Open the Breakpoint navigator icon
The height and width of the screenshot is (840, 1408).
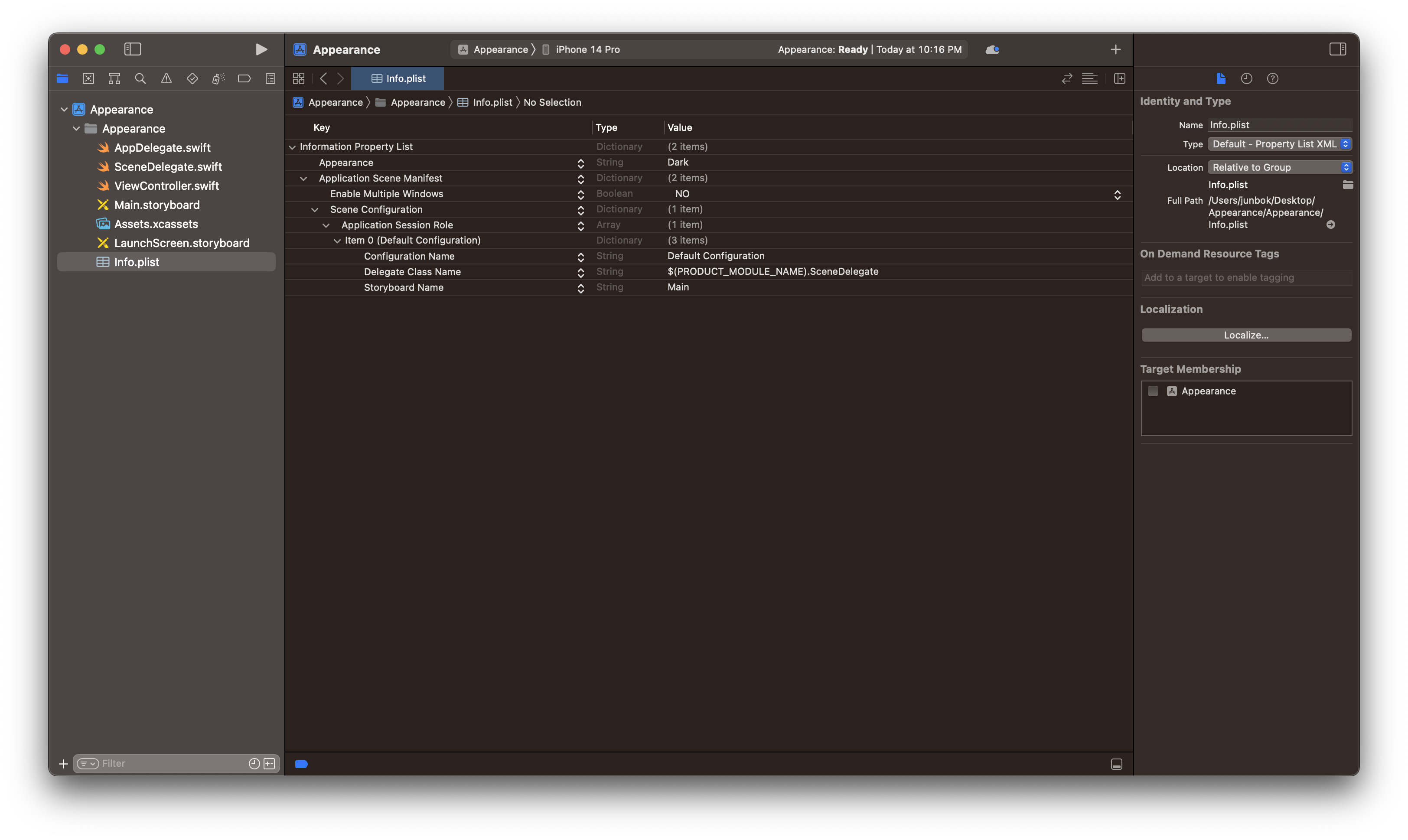(244, 79)
